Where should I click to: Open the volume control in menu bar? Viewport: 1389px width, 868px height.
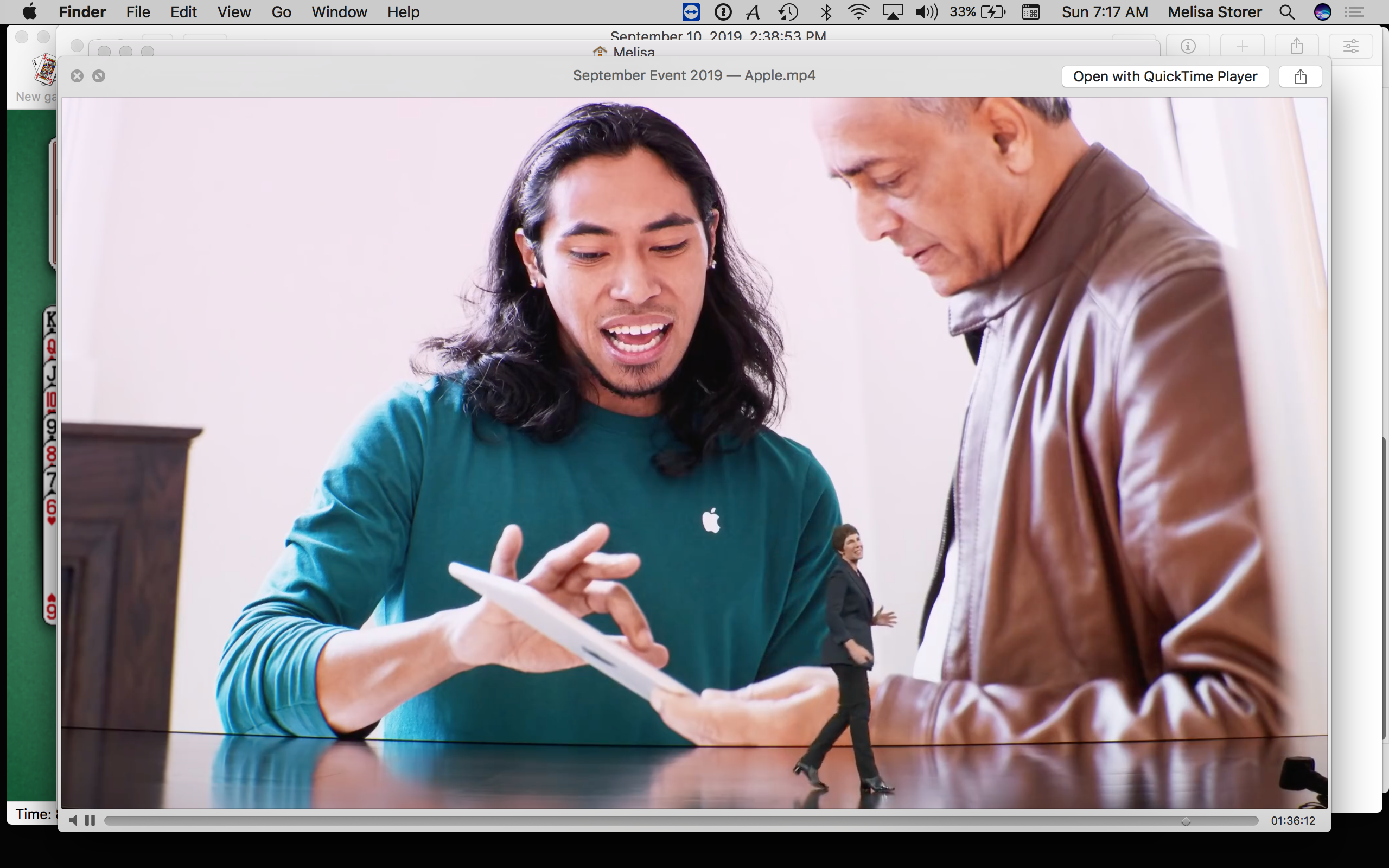pyautogui.click(x=926, y=12)
